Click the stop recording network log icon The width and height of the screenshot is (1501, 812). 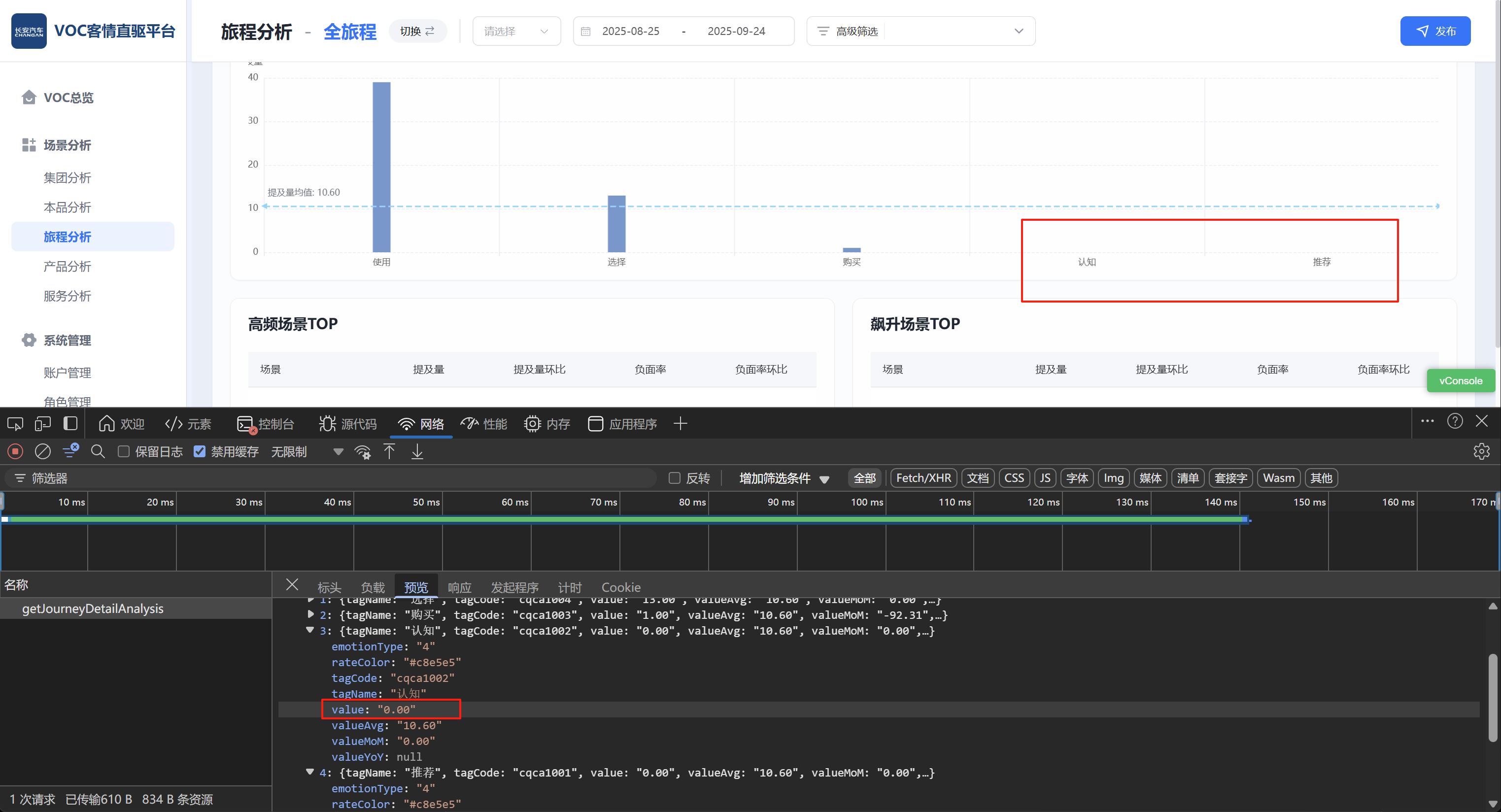(15, 451)
